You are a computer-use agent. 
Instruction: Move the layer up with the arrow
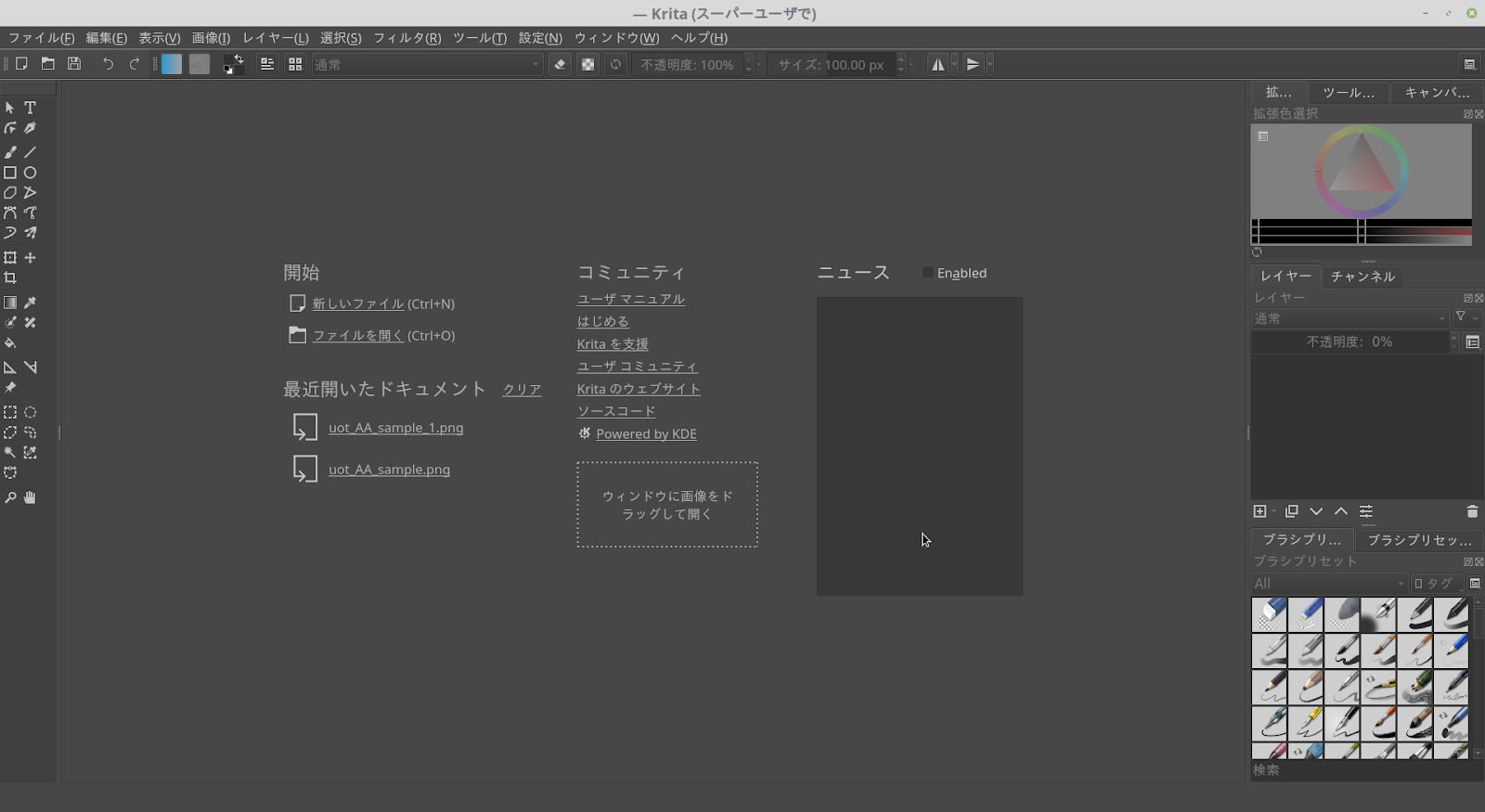point(1341,511)
